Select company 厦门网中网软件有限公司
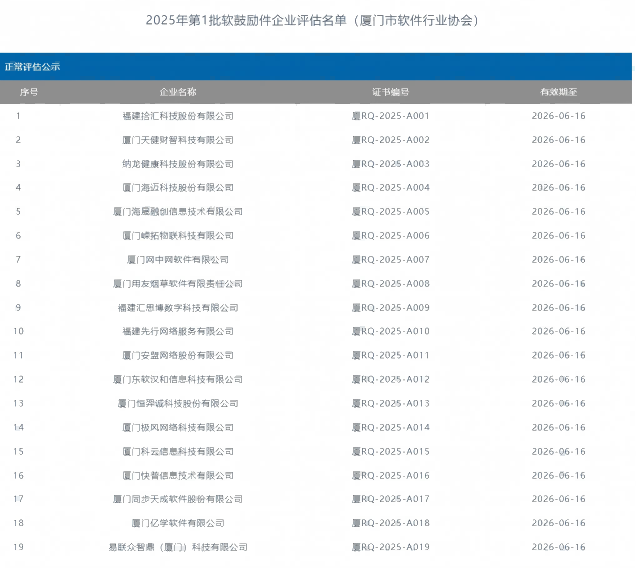Viewport: 636px width, 568px height. coord(178,260)
